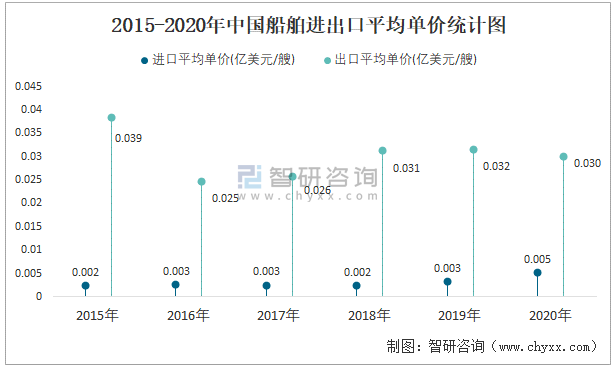Viewport: 615px width, 368px height.
Task: Click the 2015 export marker labeled 0.039
Action: 111,118
